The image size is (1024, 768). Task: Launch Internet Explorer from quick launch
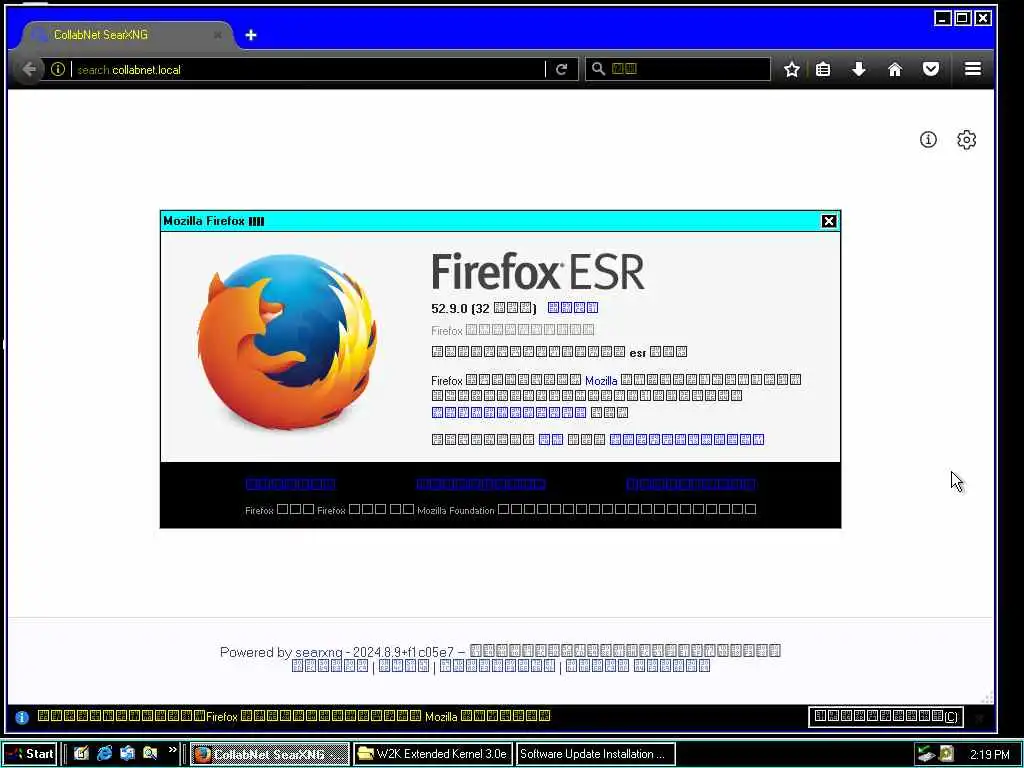pos(104,754)
